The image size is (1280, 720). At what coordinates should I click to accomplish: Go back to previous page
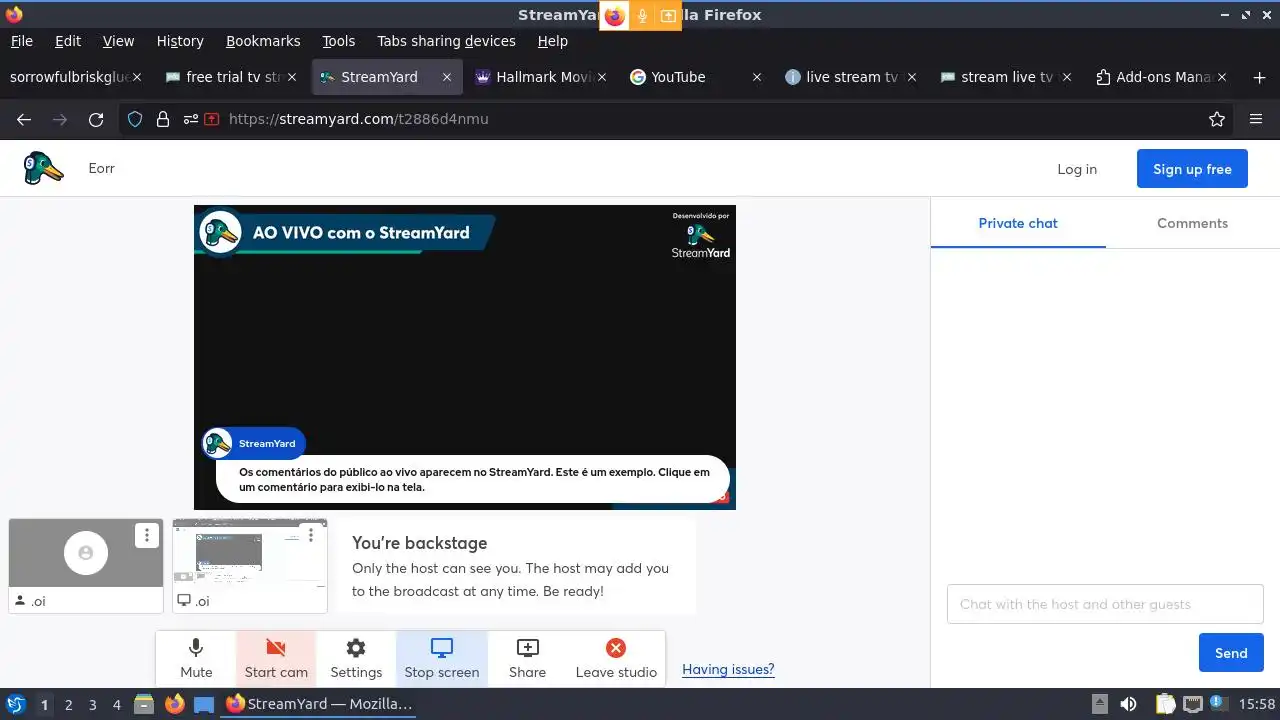[24, 119]
